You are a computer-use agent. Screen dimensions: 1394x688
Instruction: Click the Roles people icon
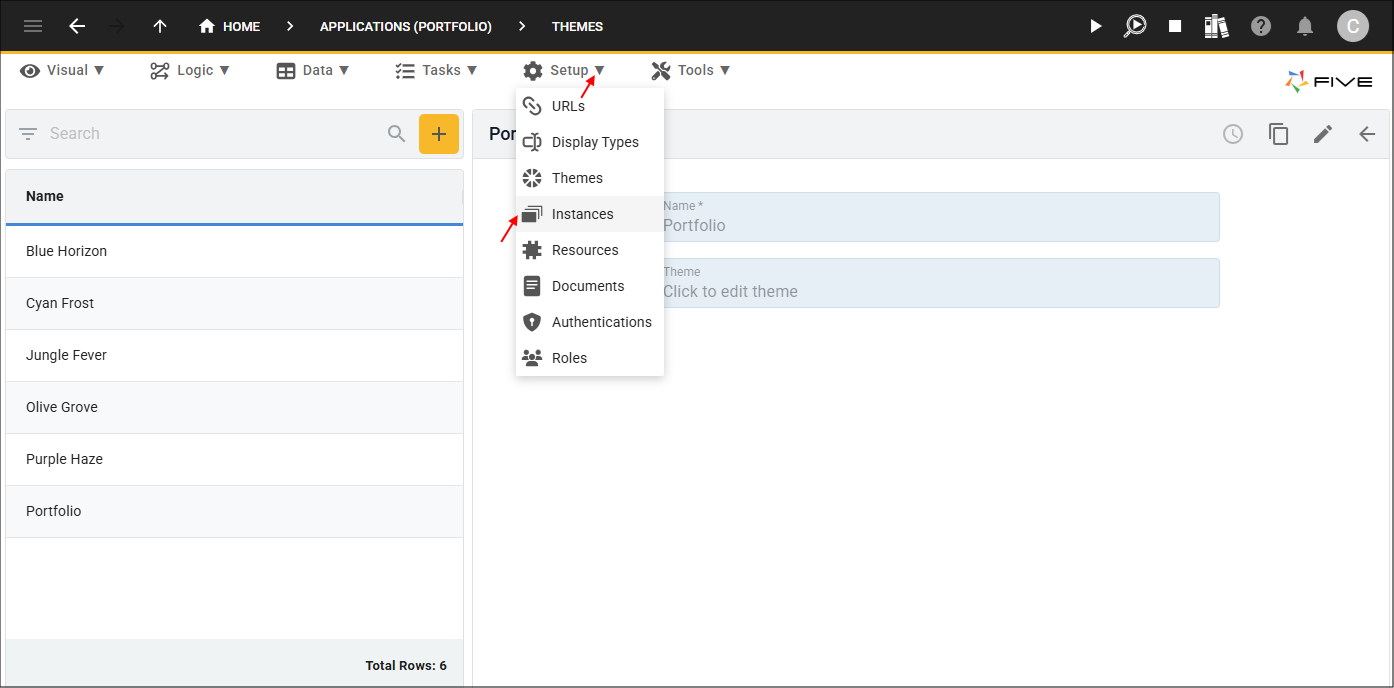(x=532, y=358)
